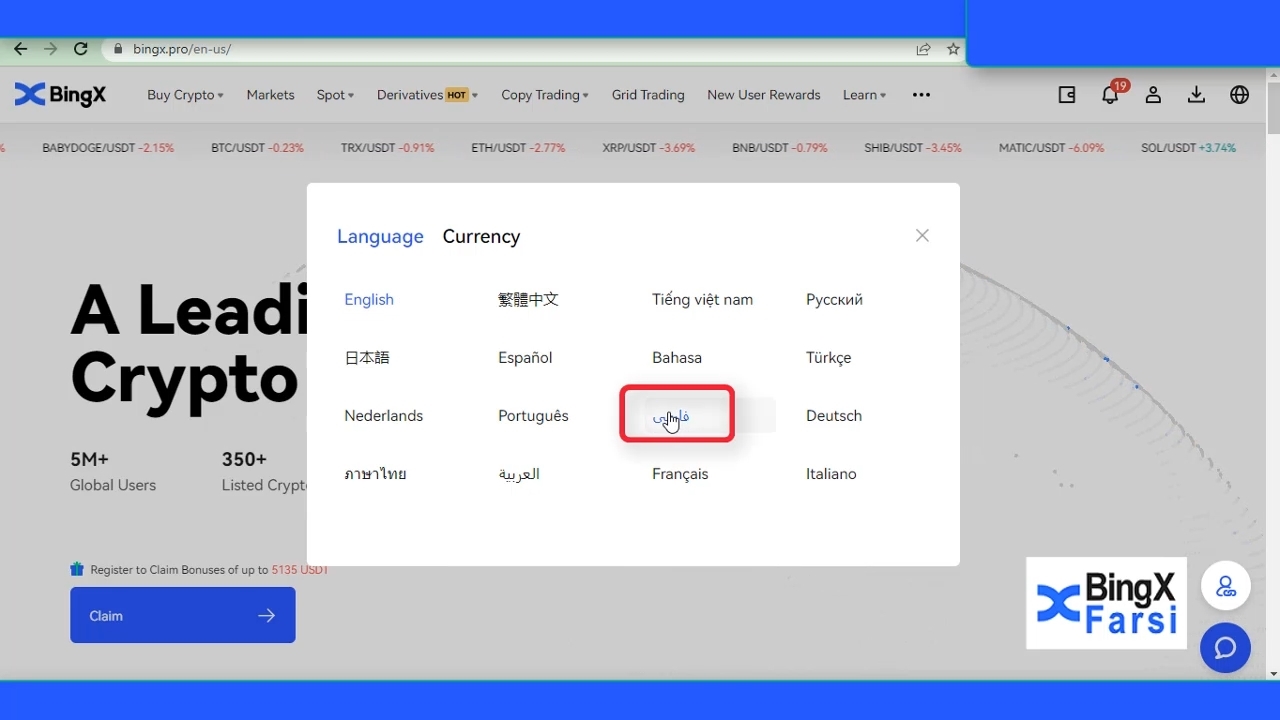This screenshot has height=720, width=1280.
Task: Expand the Buy Crypto dropdown
Action: 185,95
